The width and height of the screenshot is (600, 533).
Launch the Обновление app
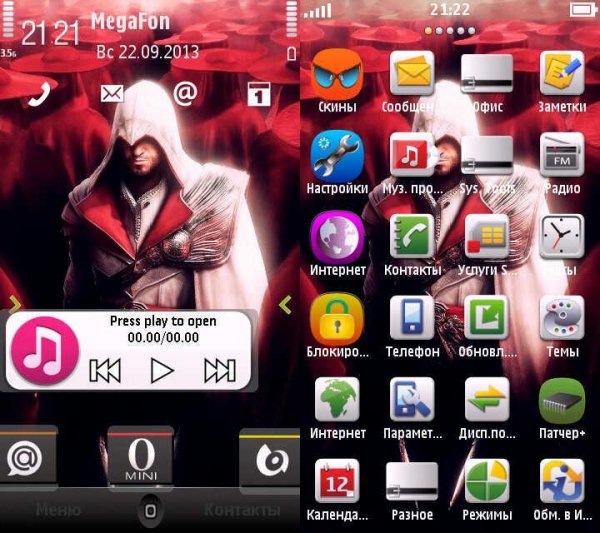[x=487, y=318]
